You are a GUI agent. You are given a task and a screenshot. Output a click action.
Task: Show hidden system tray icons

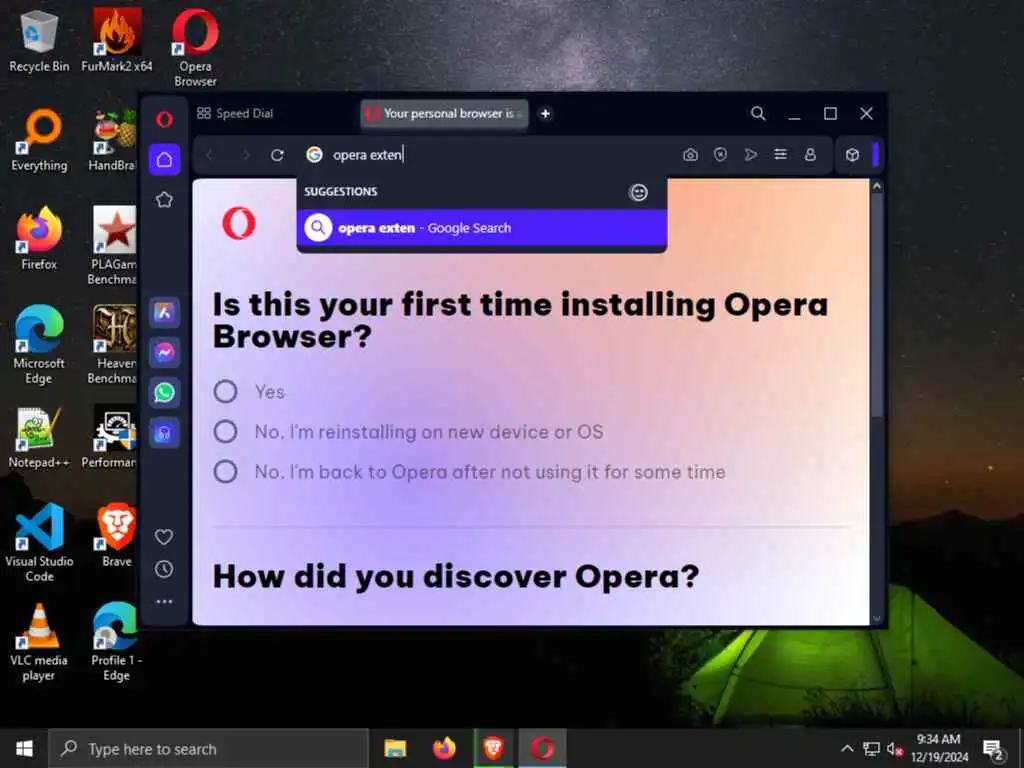tap(846, 748)
